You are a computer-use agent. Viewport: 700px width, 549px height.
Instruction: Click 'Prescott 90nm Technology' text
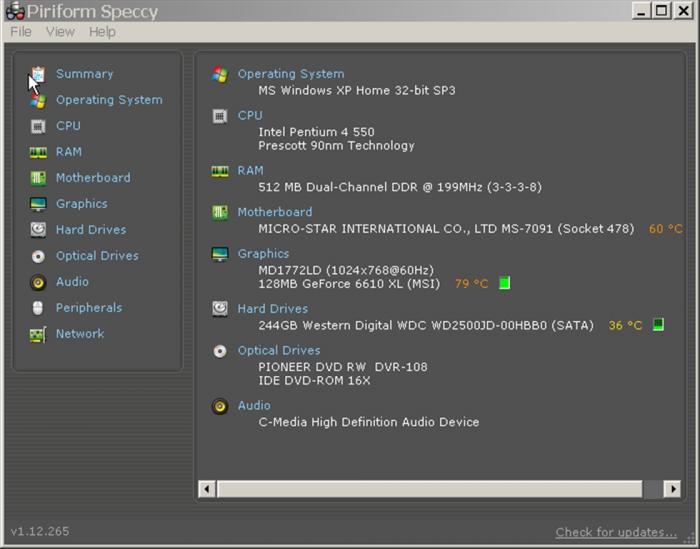[337, 146]
